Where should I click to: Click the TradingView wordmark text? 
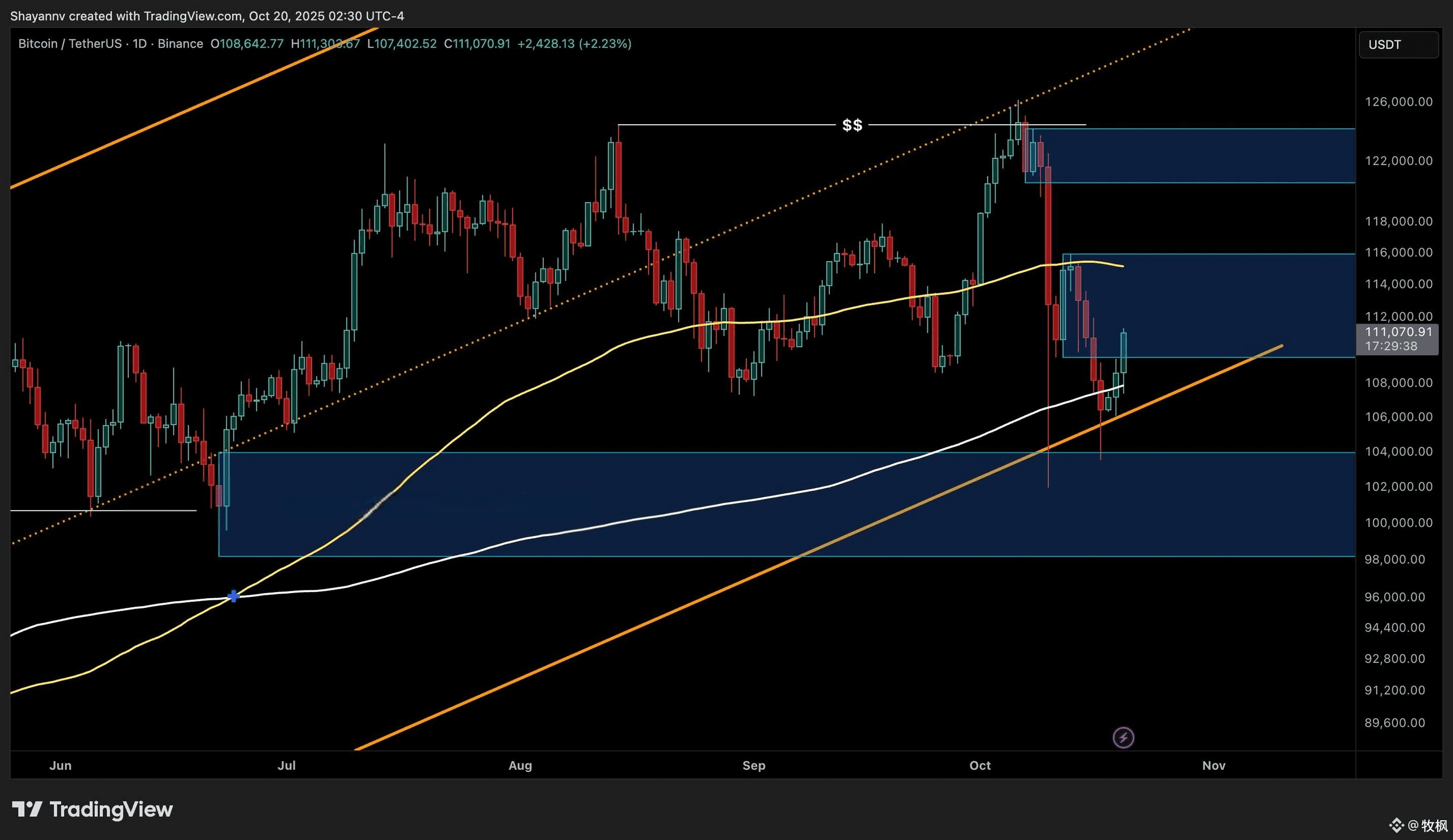tap(111, 809)
